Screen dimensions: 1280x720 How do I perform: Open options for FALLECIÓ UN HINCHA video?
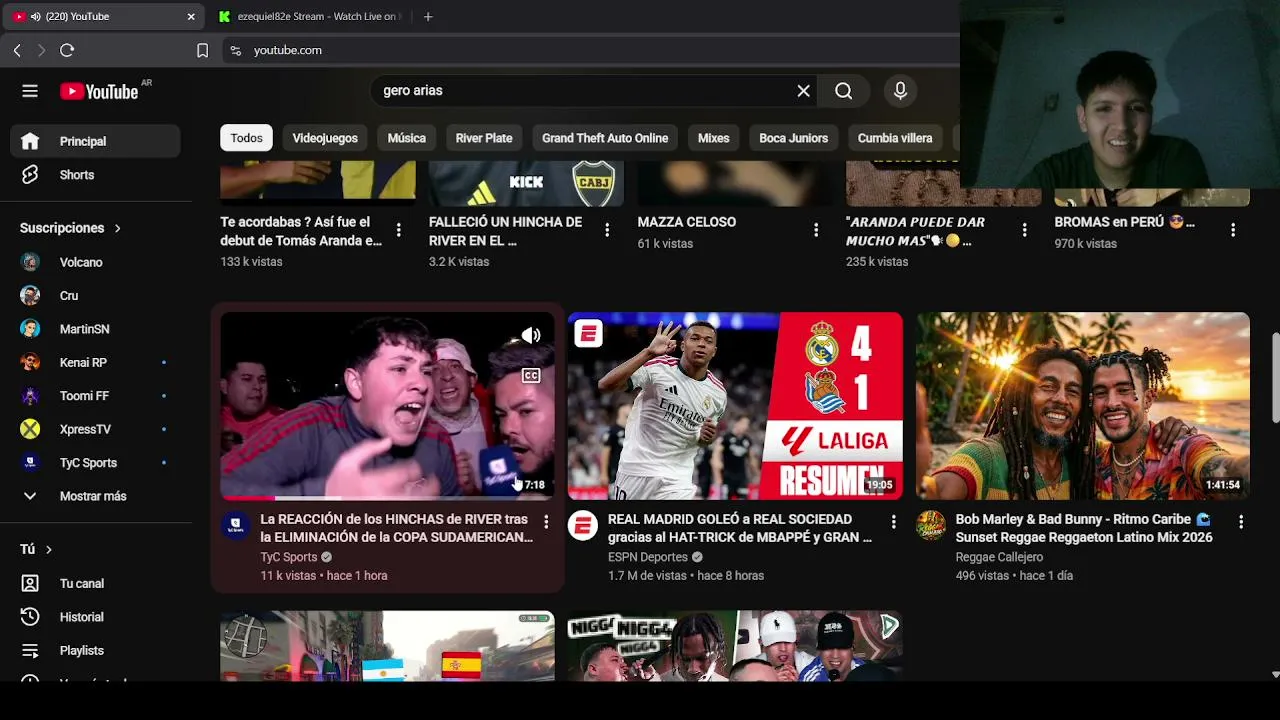607,230
